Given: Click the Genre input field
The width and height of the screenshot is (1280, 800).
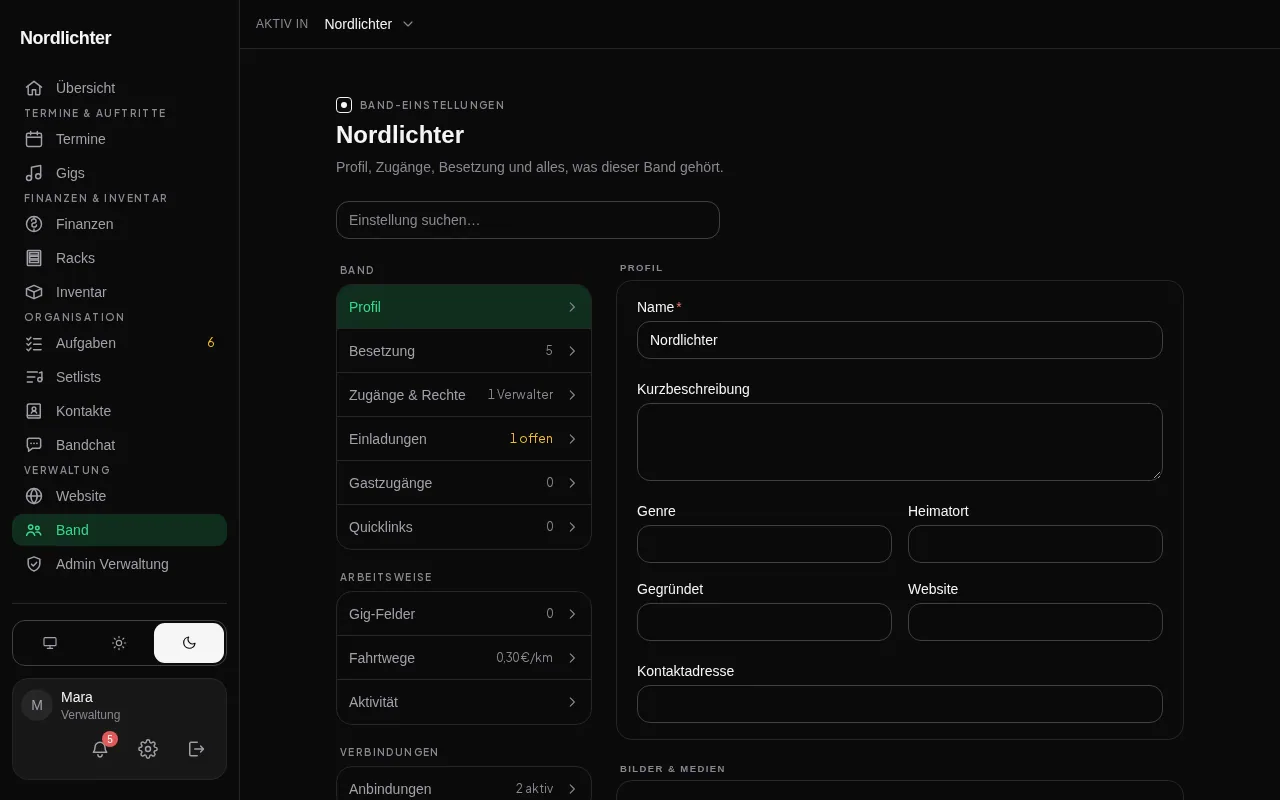Looking at the screenshot, I should (764, 544).
